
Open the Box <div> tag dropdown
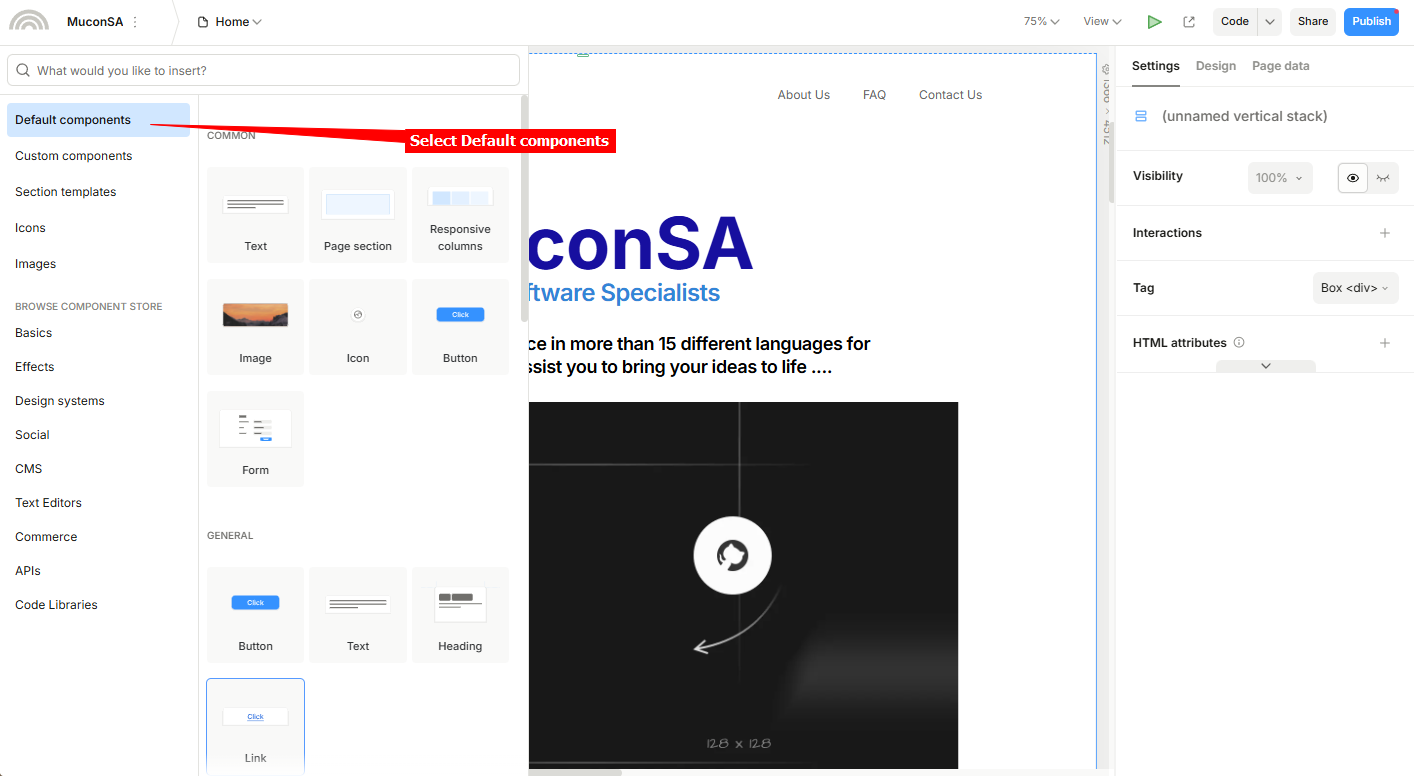click(1355, 288)
